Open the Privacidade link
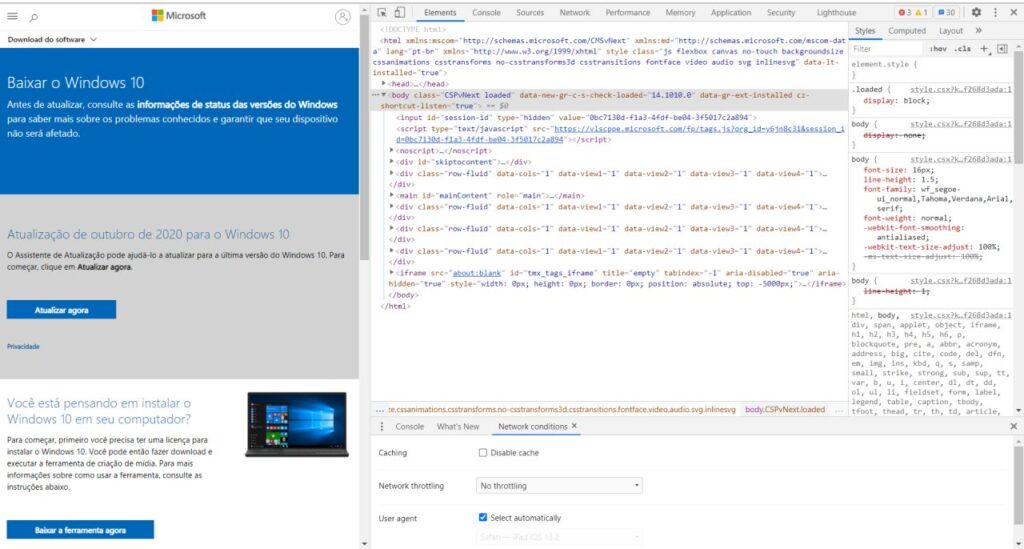Image resolution: width=1024 pixels, height=549 pixels. coord(24,347)
